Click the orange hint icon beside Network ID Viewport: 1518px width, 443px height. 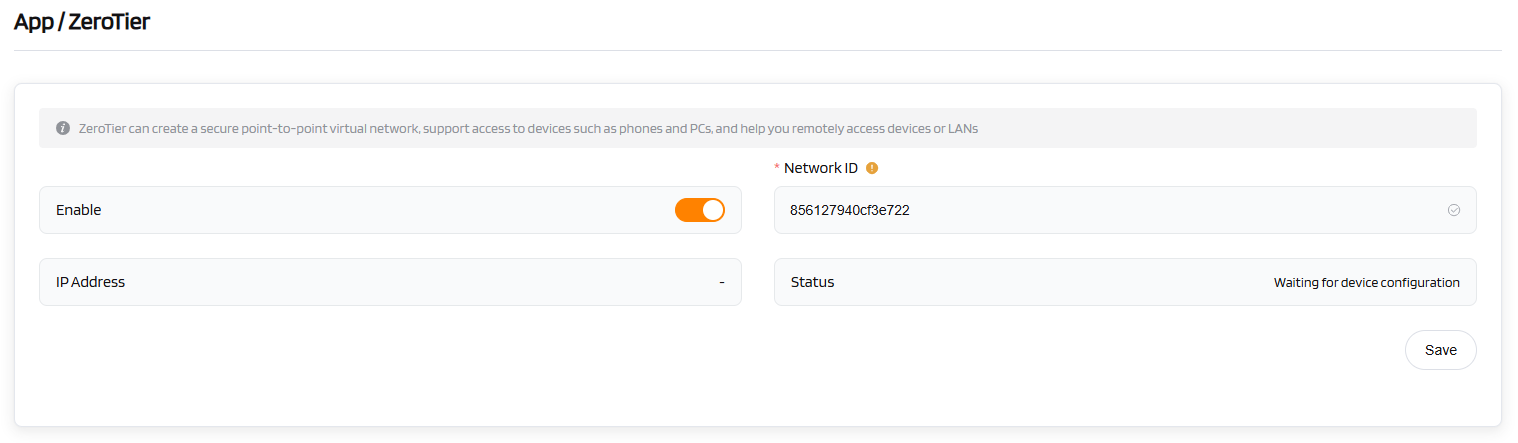point(872,168)
